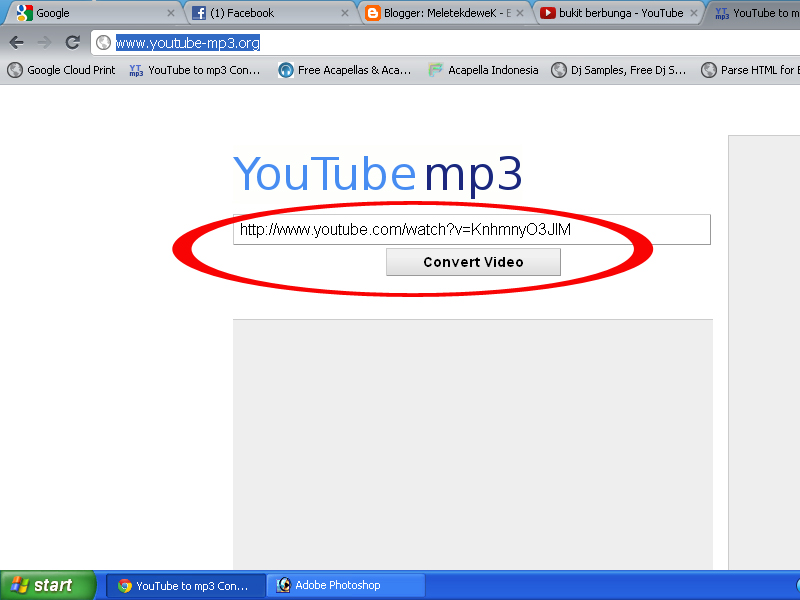Switch to the (1) Facebook tab
The image size is (800, 600).
point(269,13)
